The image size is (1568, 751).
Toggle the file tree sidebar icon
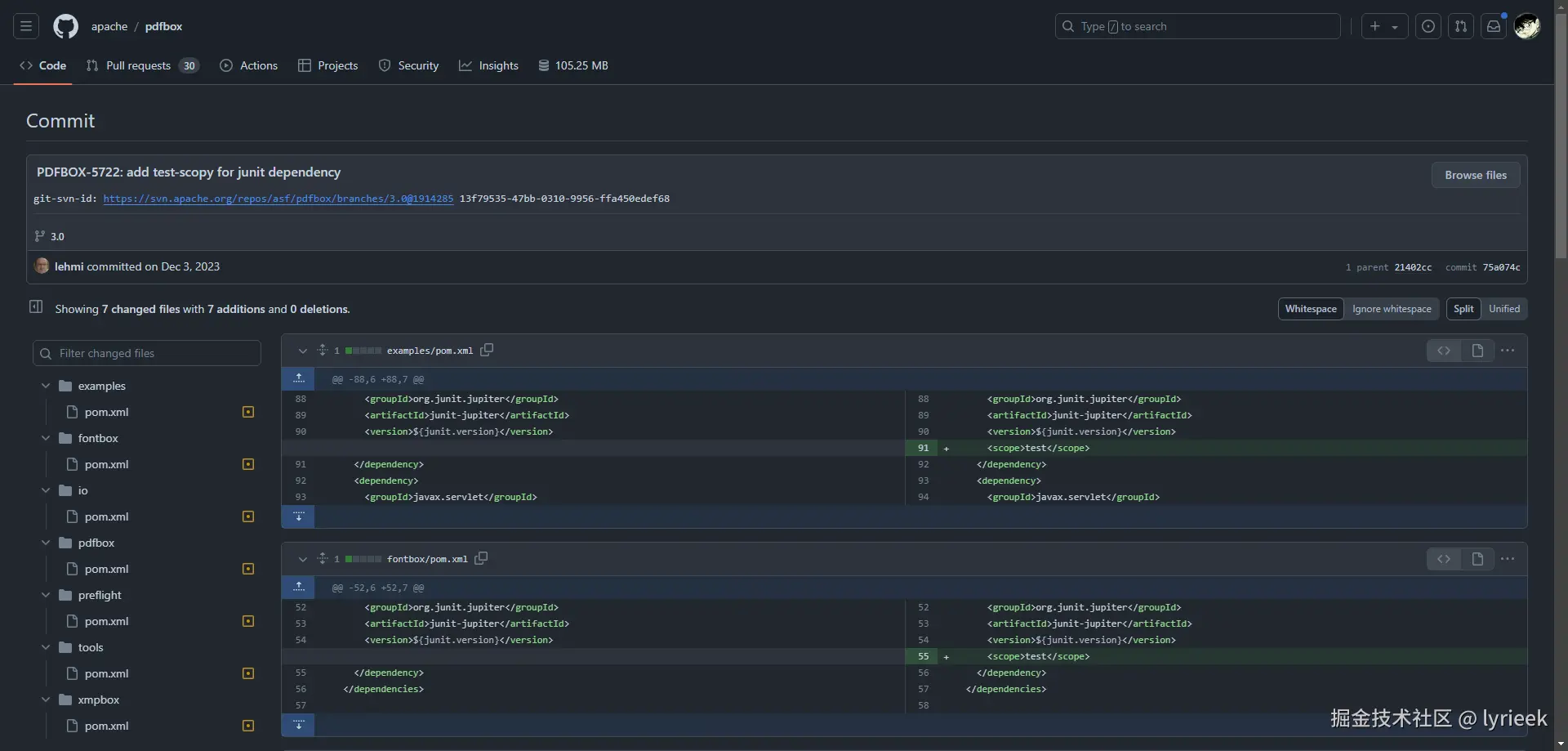click(36, 306)
